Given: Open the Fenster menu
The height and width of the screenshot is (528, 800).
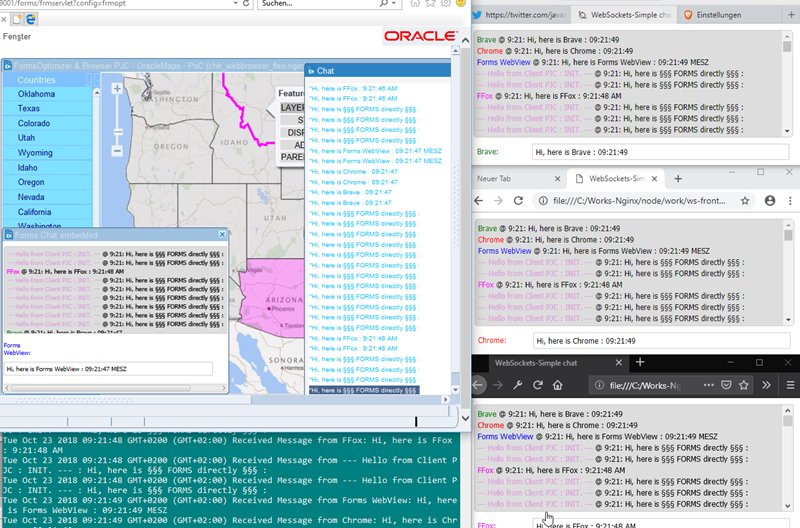Looking at the screenshot, I should click(17, 37).
